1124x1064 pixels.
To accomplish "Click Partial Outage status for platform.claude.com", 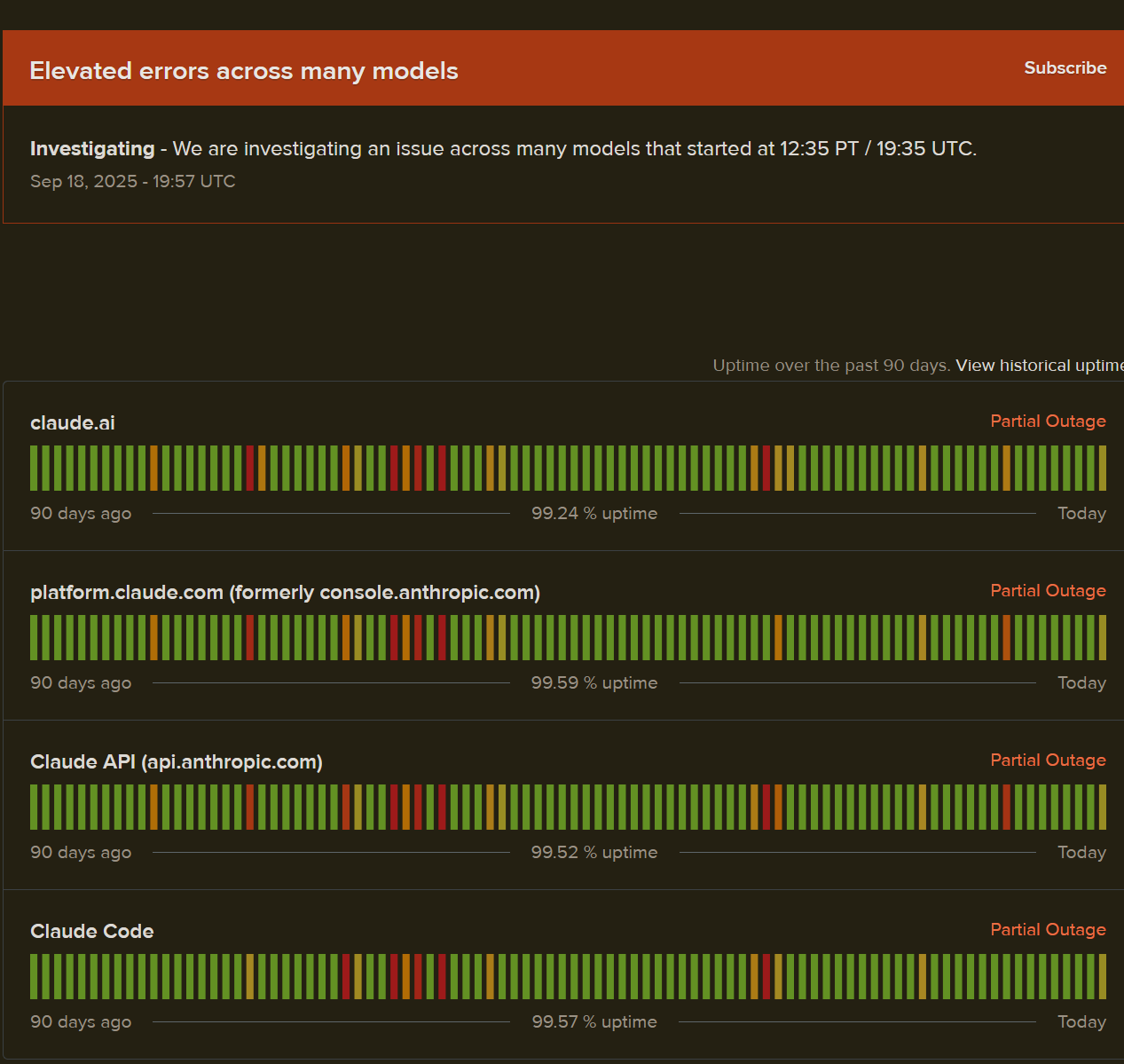I will (x=1048, y=591).
